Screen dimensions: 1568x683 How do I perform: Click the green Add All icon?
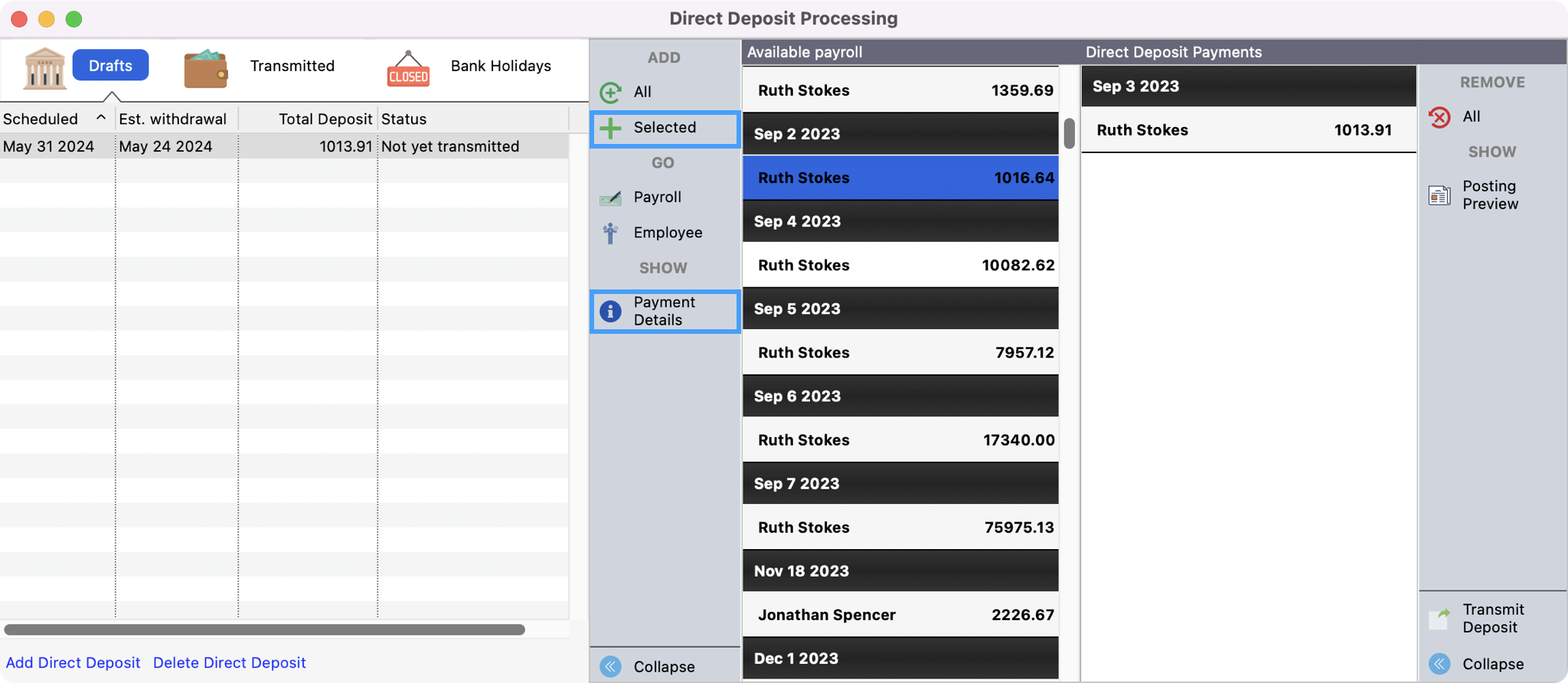point(610,93)
